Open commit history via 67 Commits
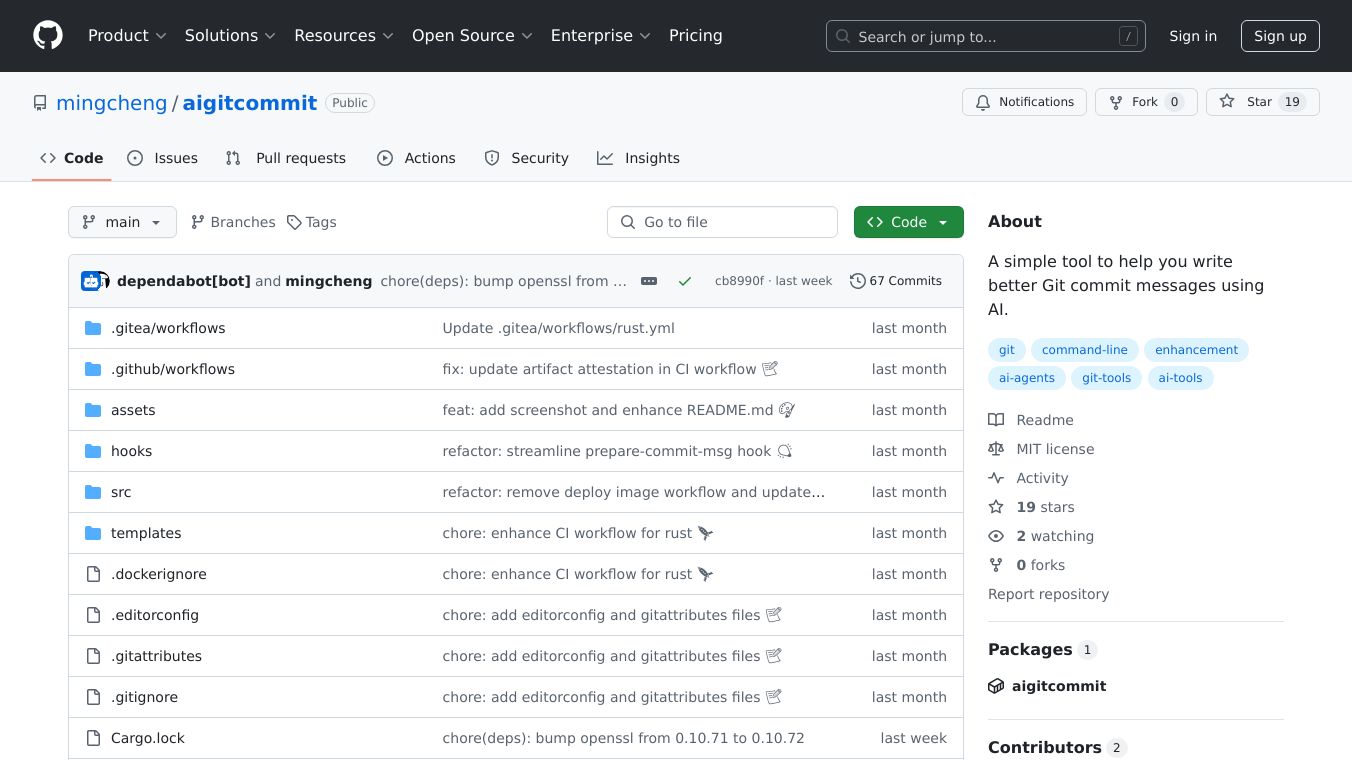Viewport: 1352px width, 760px height. (896, 281)
